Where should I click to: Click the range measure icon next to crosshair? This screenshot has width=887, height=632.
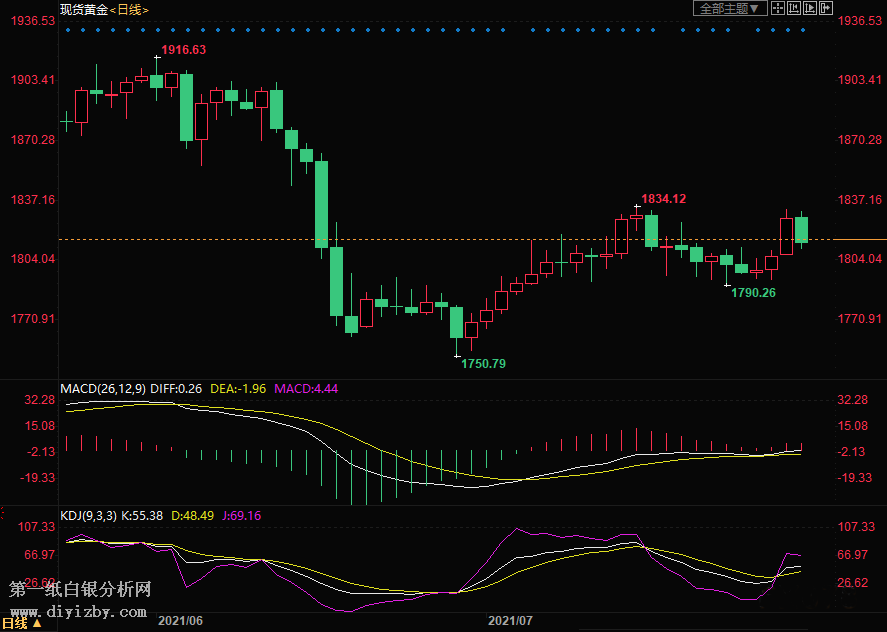[793, 9]
